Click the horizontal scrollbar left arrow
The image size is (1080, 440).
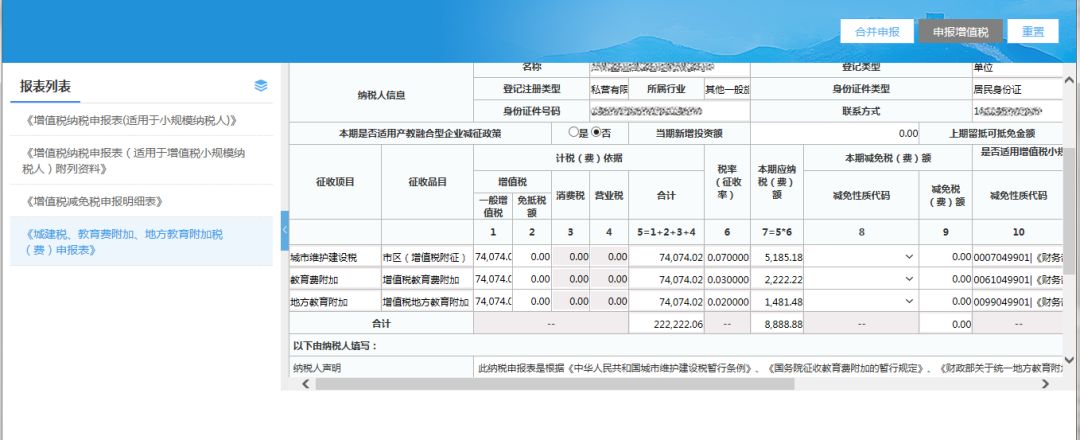click(305, 383)
